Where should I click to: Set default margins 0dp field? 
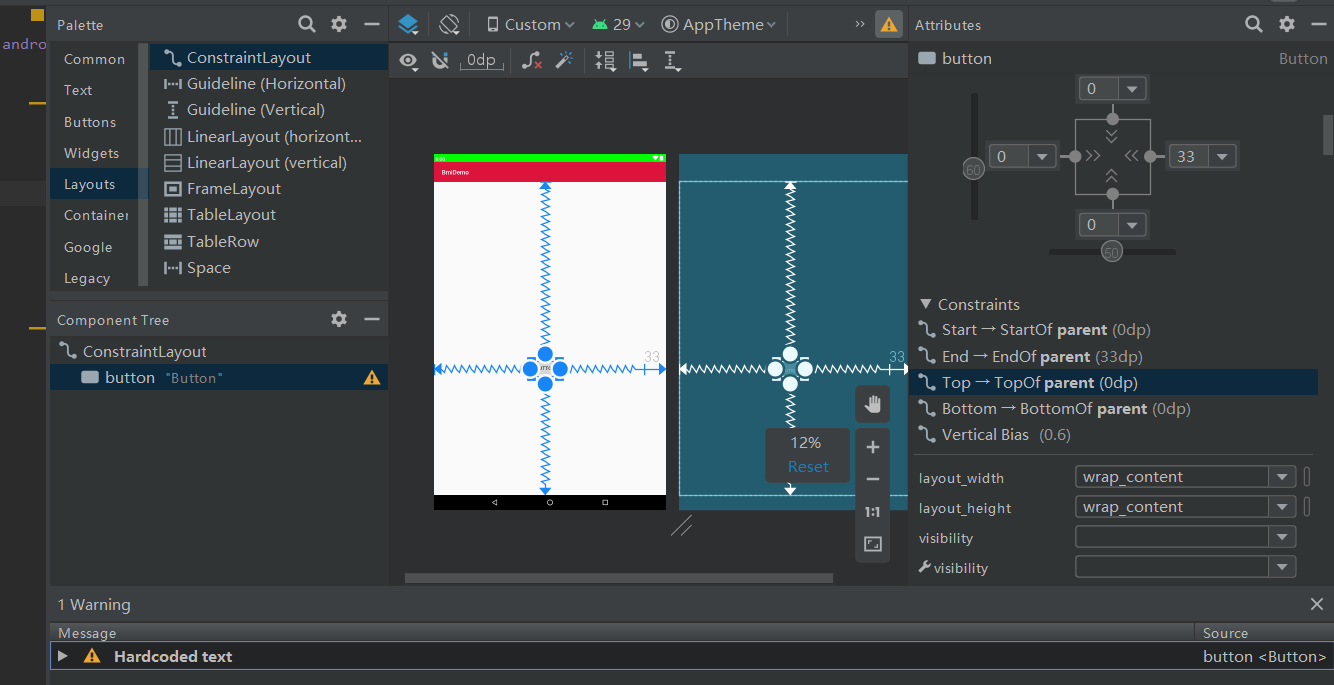click(481, 61)
